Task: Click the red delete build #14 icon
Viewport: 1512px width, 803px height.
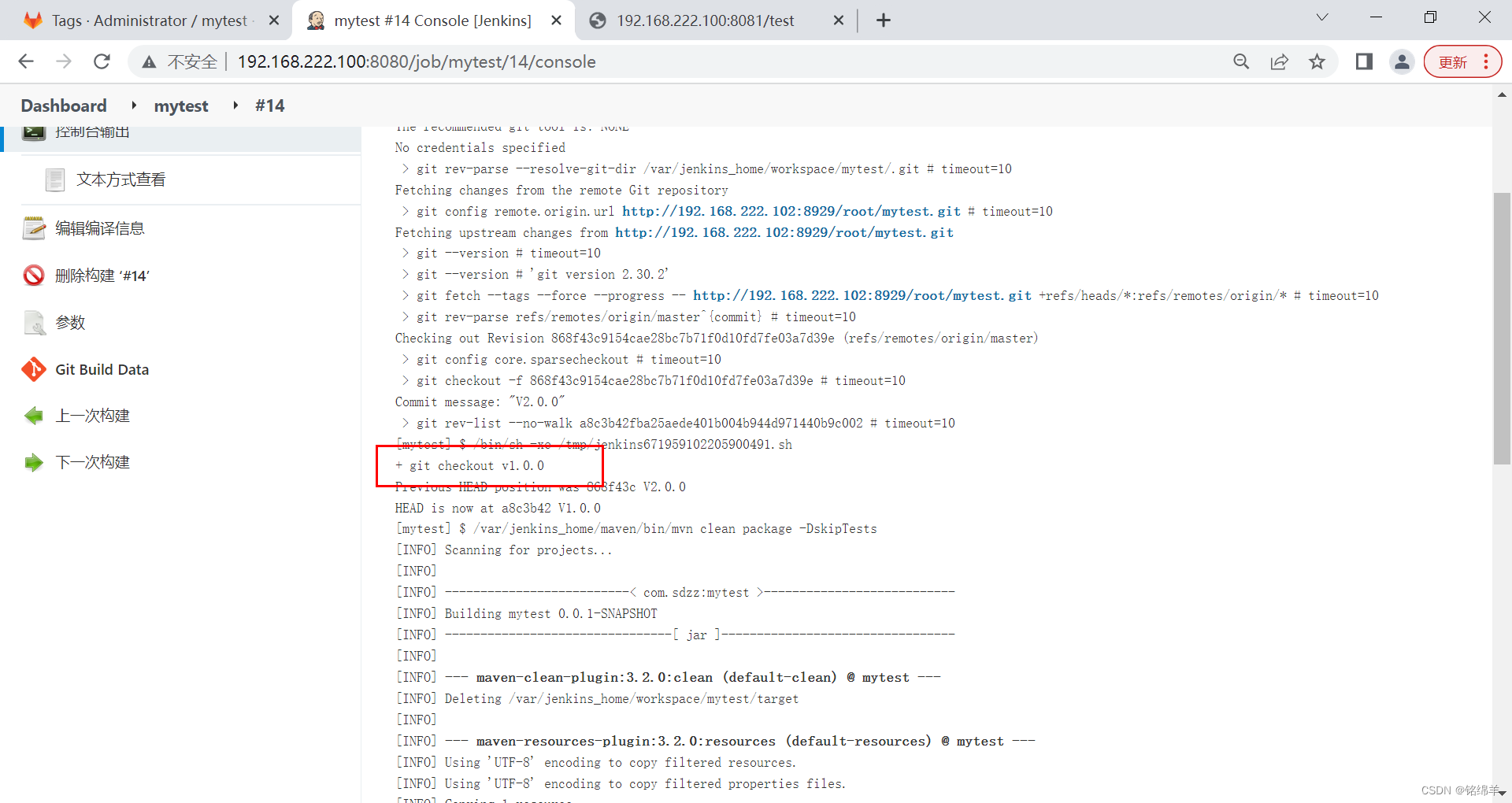Action: pos(34,276)
